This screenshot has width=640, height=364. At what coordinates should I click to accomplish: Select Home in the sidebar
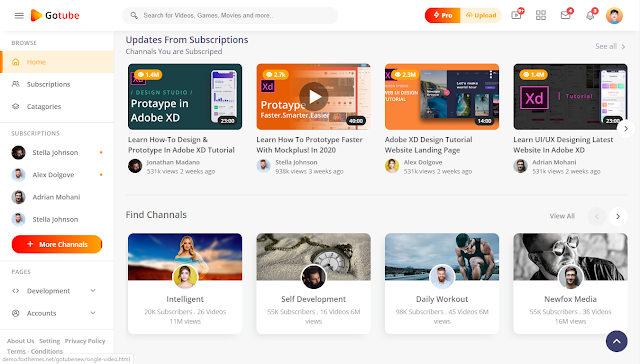click(57, 62)
